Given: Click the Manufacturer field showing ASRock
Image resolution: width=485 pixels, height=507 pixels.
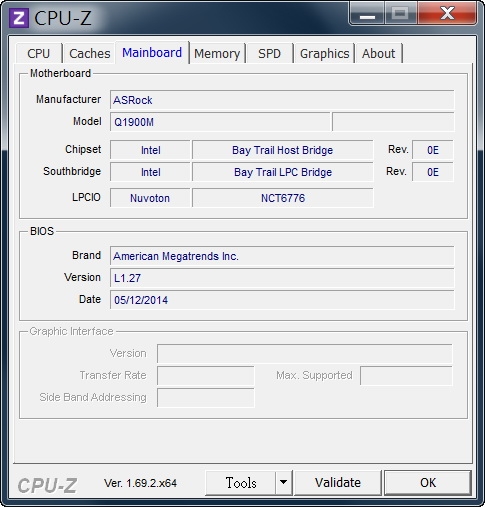Looking at the screenshot, I should [282, 100].
